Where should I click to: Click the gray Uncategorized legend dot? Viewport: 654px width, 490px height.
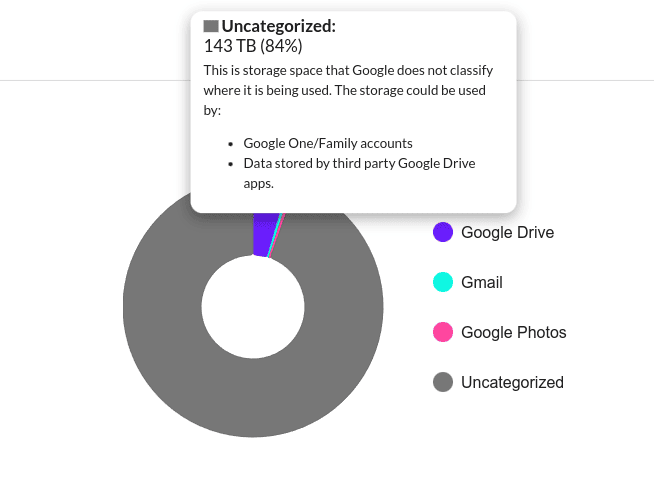[x=443, y=382]
